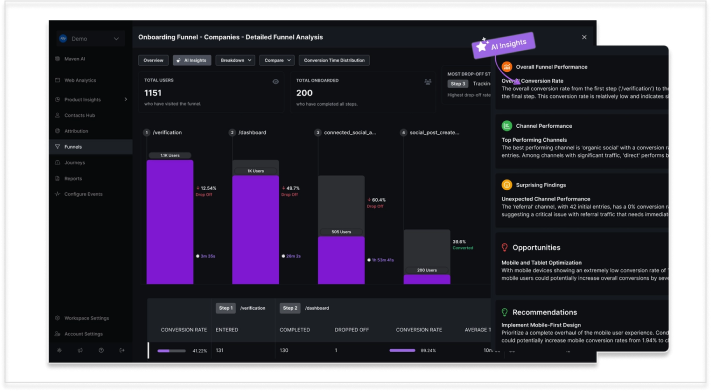Image resolution: width=711 pixels, height=391 pixels.
Task: Click the 505 Users bar of step 3
Action: [341, 260]
